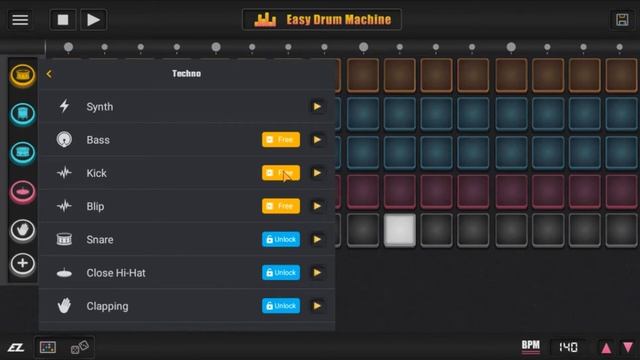Select the white clap track icon
This screenshot has width=640, height=360.
23,230
